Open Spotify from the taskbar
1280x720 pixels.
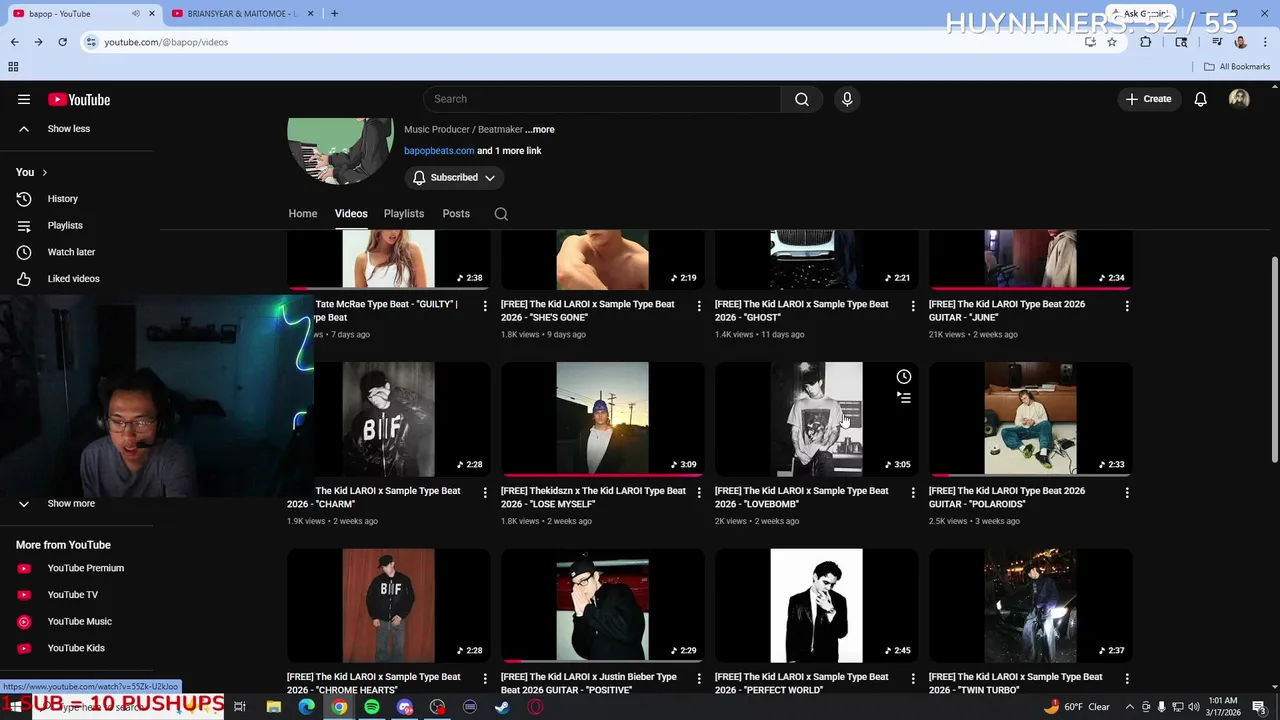click(372, 707)
